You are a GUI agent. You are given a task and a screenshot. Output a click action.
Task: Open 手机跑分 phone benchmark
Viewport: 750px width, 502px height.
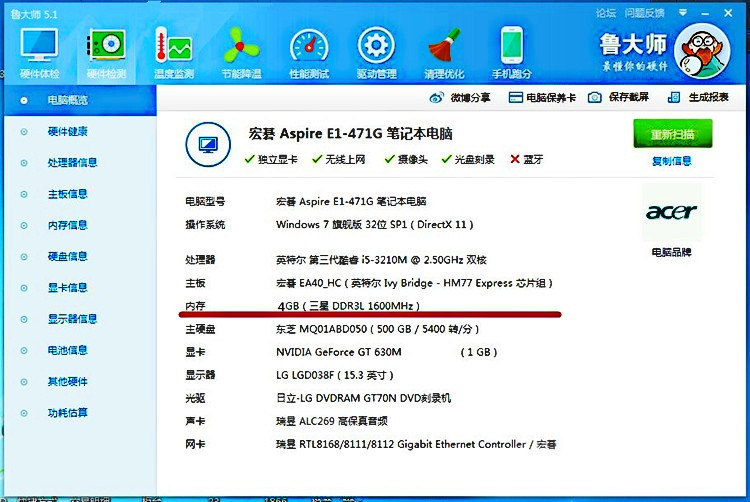click(512, 50)
